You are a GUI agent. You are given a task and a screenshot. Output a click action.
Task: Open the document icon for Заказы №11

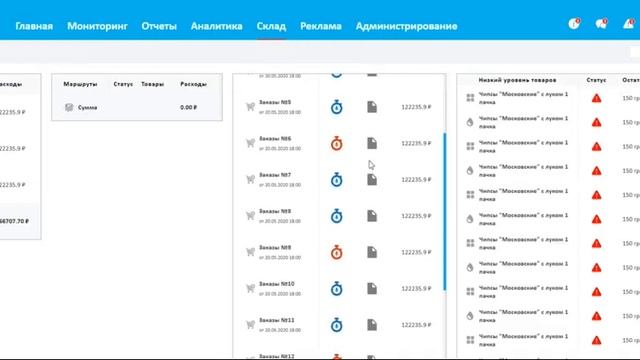pyautogui.click(x=372, y=325)
